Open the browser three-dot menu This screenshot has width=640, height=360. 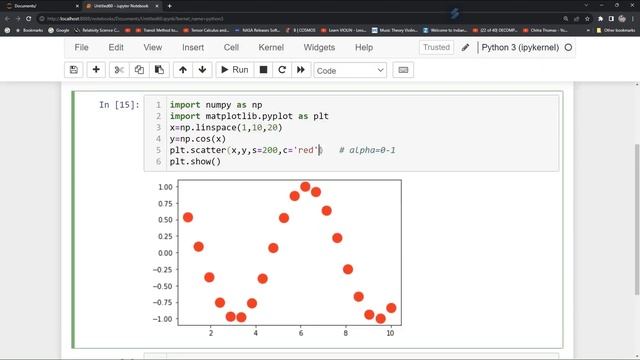634,19
